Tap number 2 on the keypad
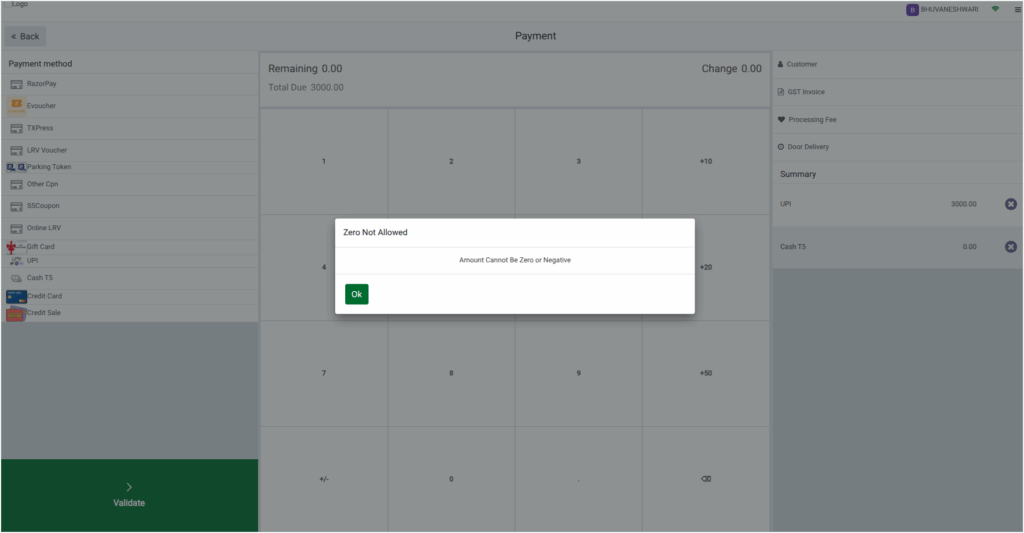The height and width of the screenshot is (533, 1024). (451, 161)
